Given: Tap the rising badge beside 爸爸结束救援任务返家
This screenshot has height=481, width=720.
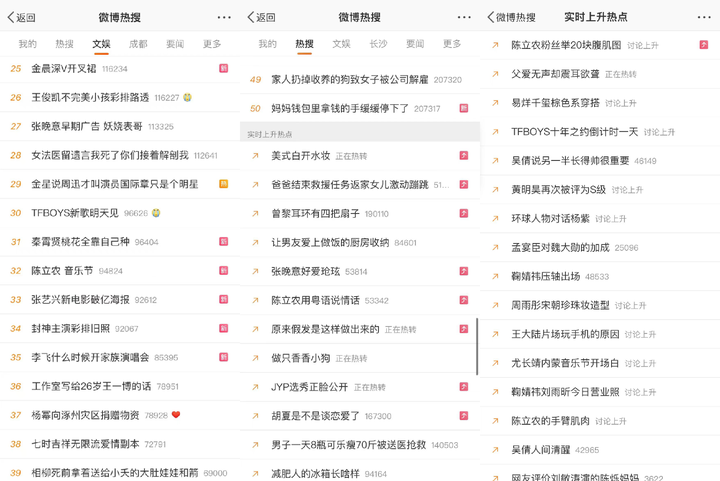Looking at the screenshot, I should [464, 185].
